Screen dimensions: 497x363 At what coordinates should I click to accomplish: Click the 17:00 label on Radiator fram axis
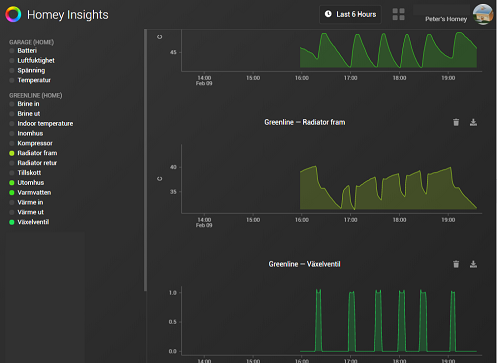click(x=350, y=220)
